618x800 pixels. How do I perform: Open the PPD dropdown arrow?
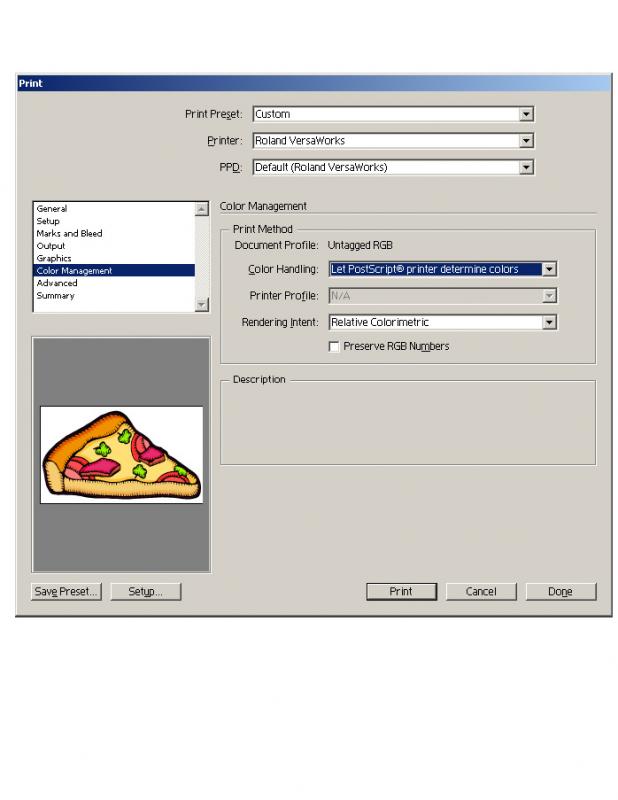click(x=526, y=167)
